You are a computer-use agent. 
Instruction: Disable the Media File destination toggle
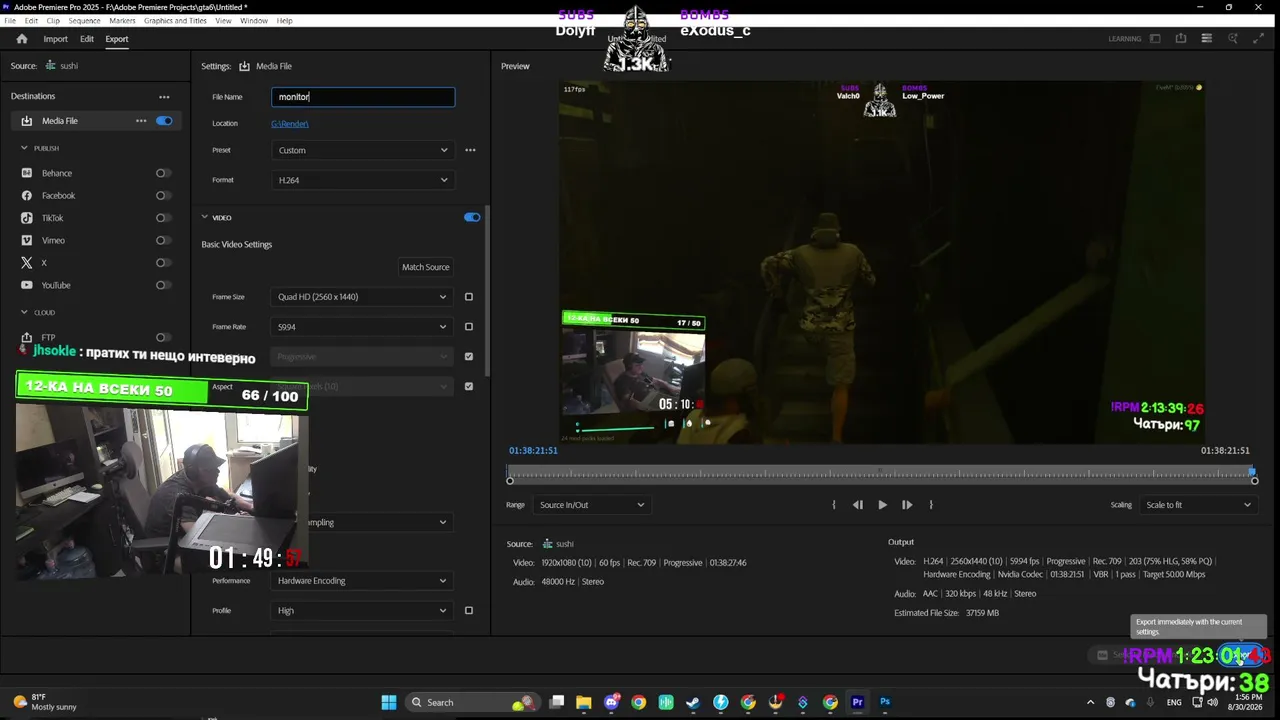click(164, 121)
